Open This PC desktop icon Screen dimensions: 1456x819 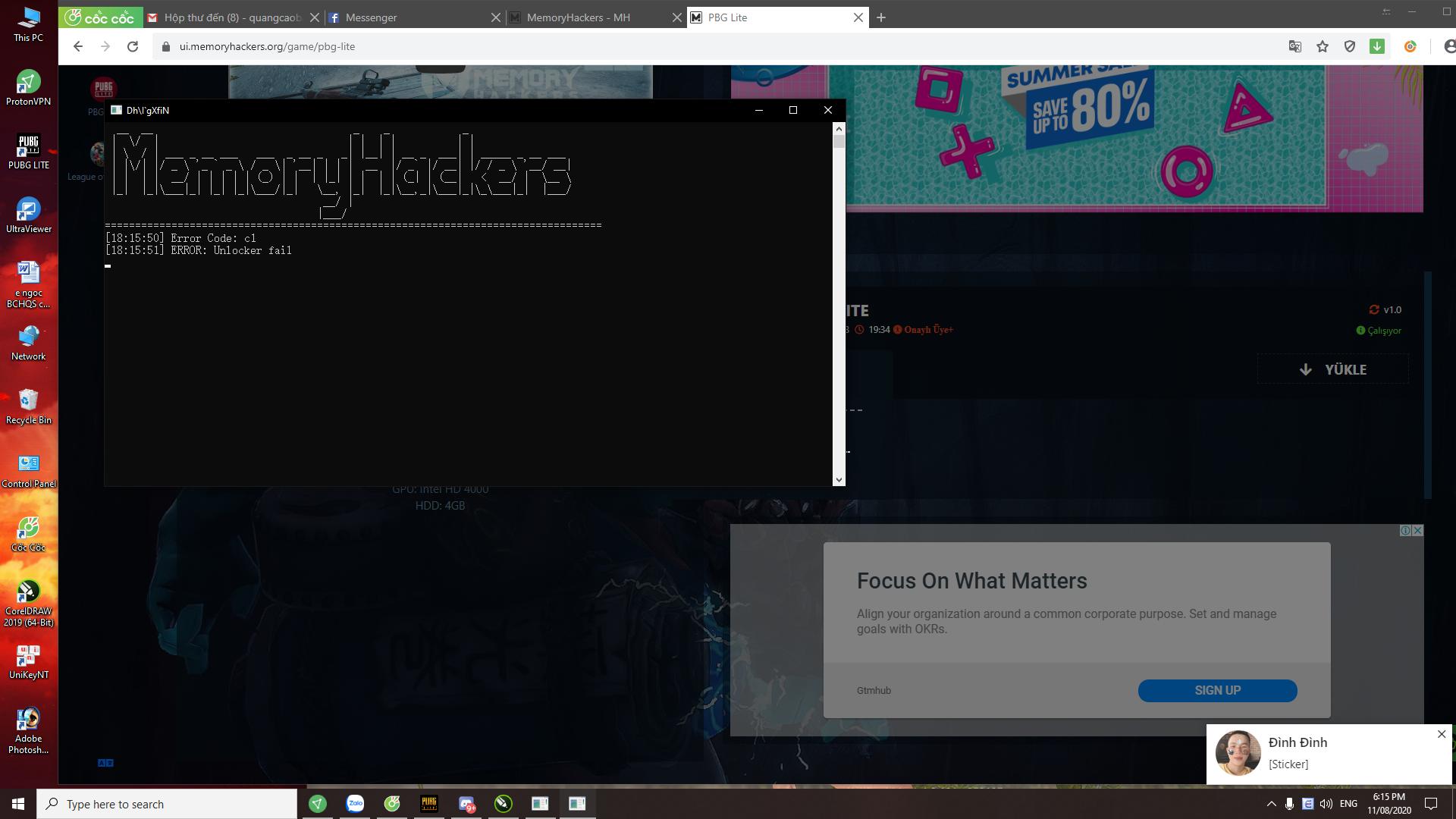(x=28, y=24)
